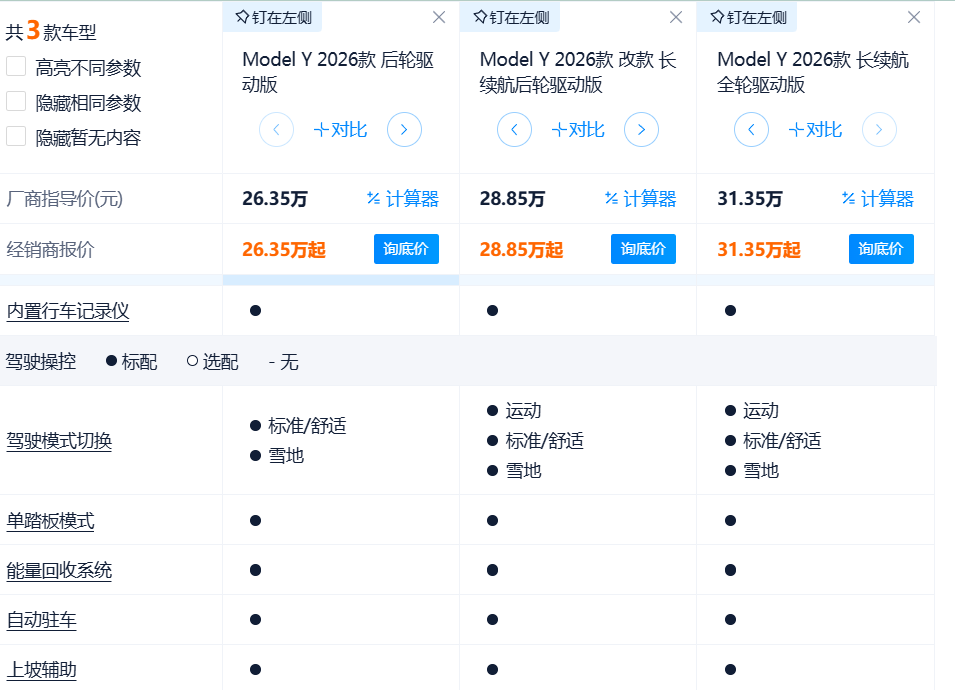Screen dimensions: 955x690
Task: Remove the 后轮驱动版 column with its X
Action: 439,18
